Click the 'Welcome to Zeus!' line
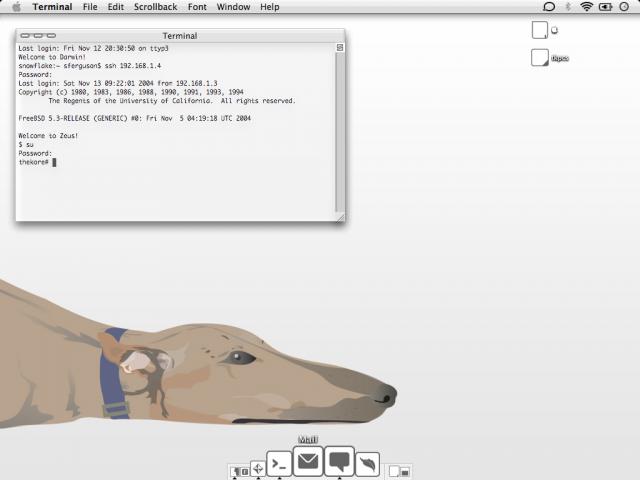The image size is (640, 480). point(48,136)
